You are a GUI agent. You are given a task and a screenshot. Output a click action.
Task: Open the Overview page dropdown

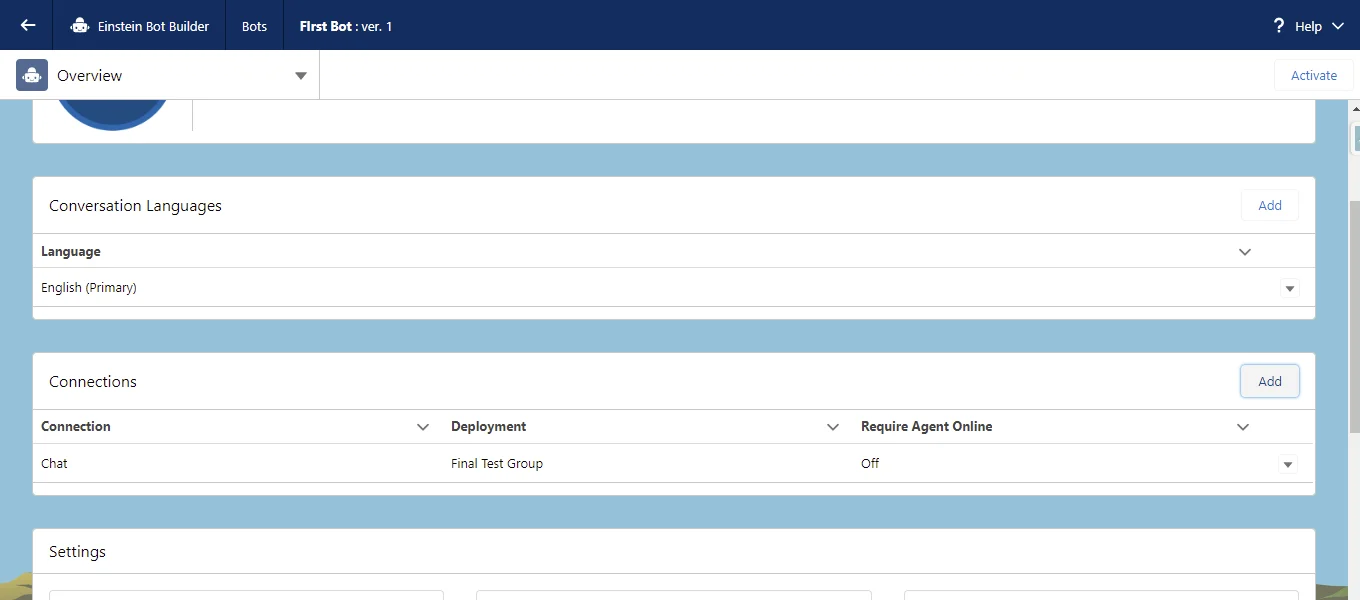click(300, 75)
